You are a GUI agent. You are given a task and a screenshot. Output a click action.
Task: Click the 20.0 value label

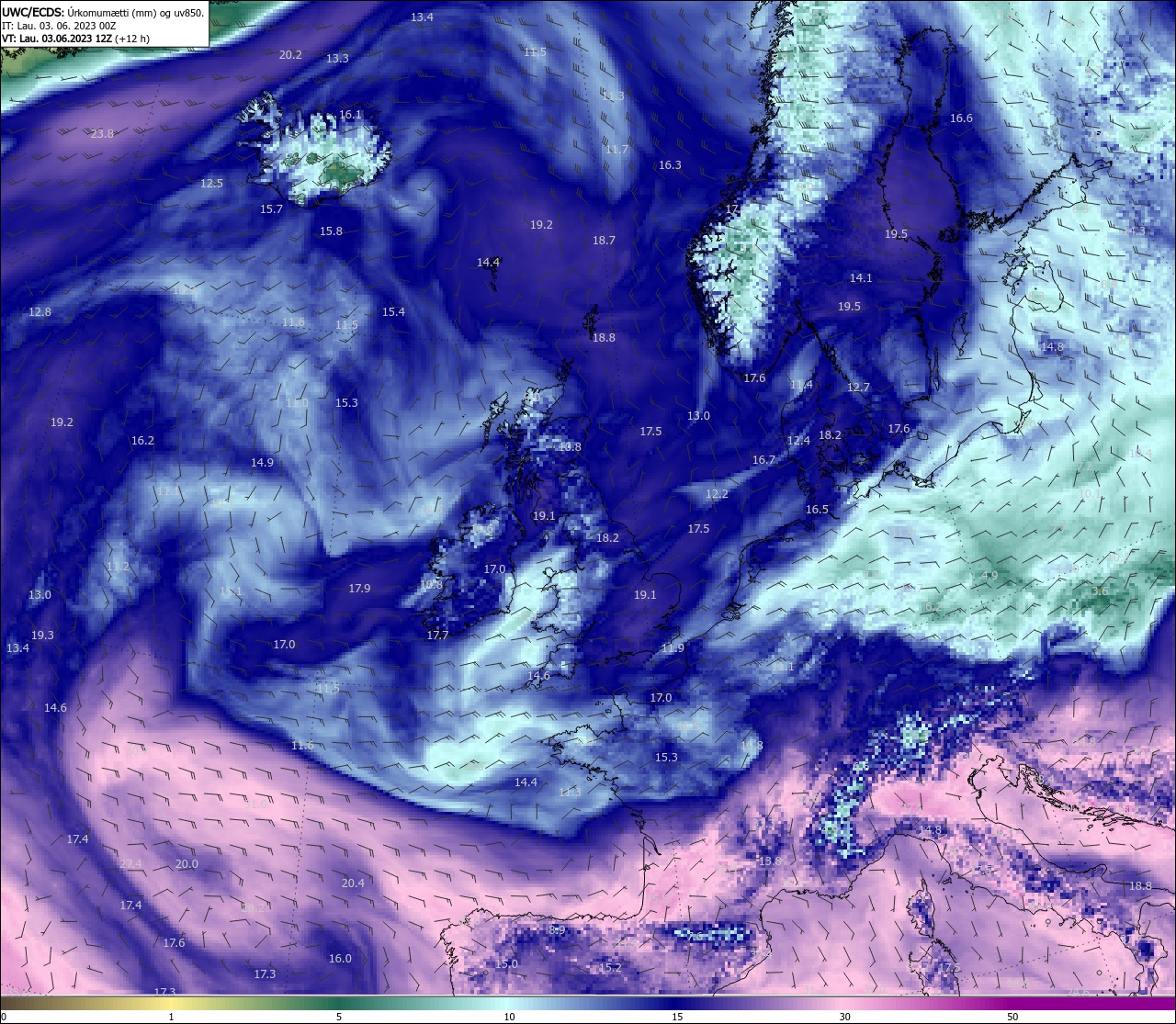click(x=187, y=864)
